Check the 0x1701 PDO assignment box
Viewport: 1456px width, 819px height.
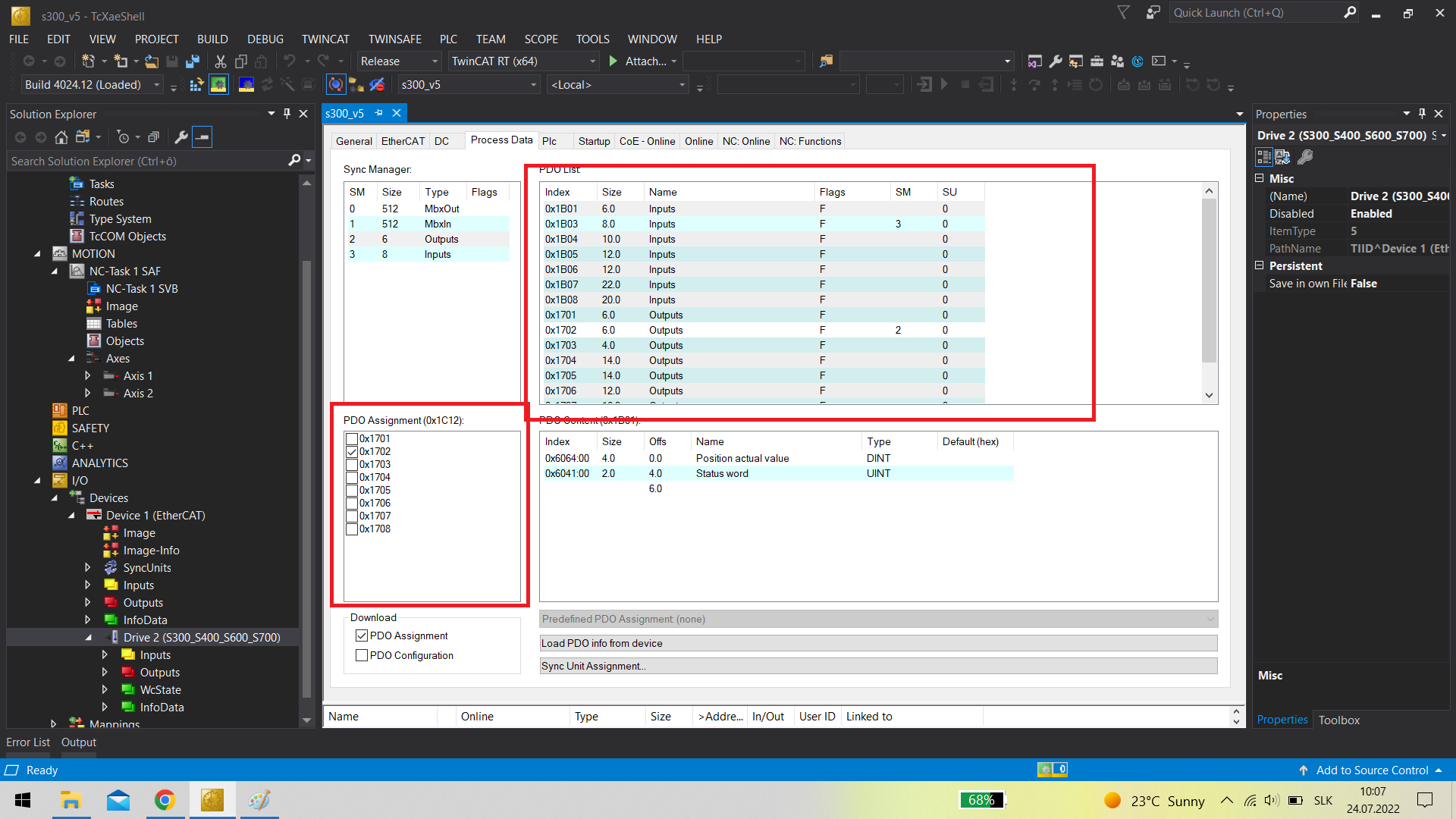pos(352,439)
